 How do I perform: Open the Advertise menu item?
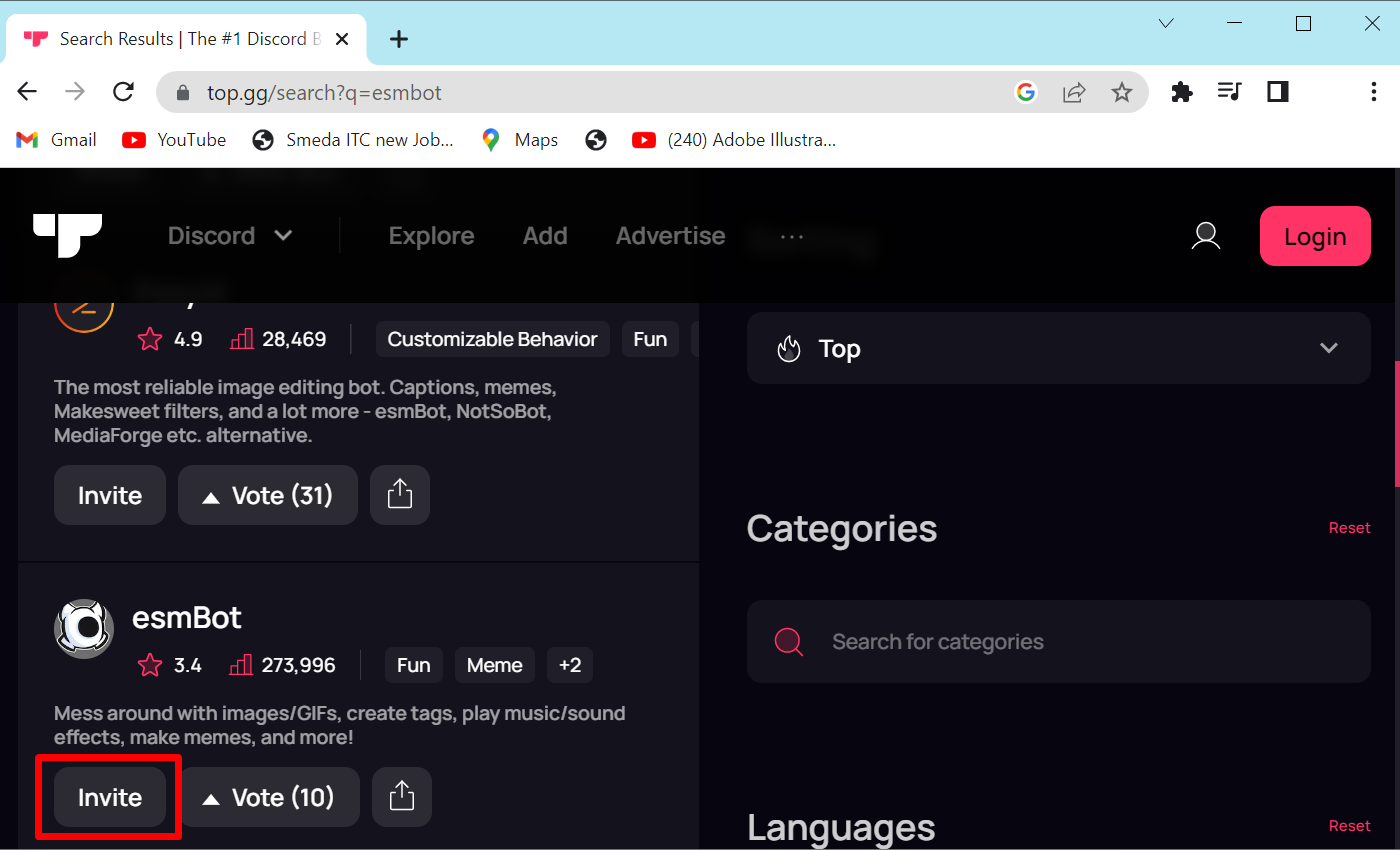pos(670,236)
